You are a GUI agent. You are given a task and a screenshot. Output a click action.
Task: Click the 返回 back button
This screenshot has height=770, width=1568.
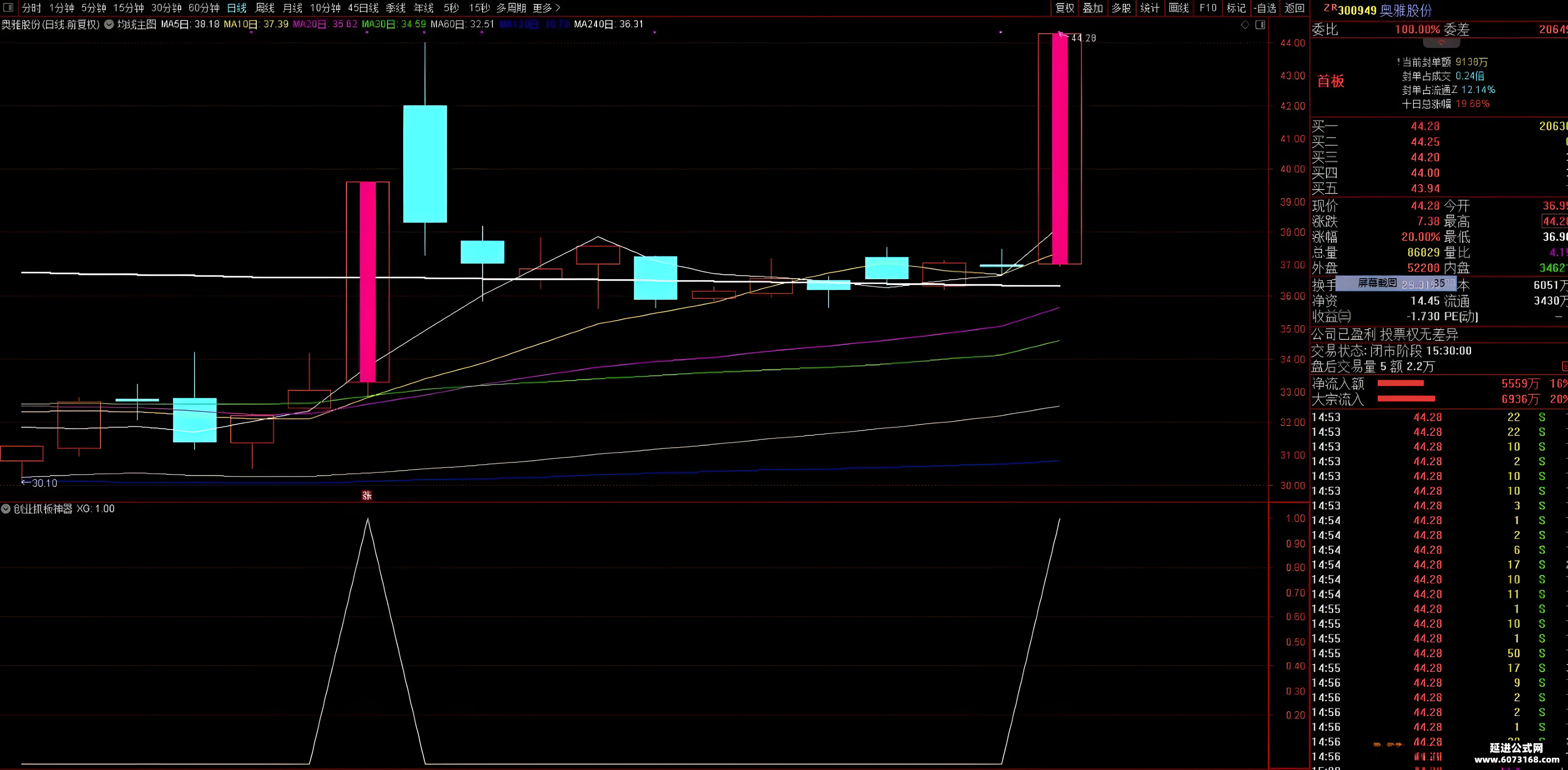[1294, 8]
